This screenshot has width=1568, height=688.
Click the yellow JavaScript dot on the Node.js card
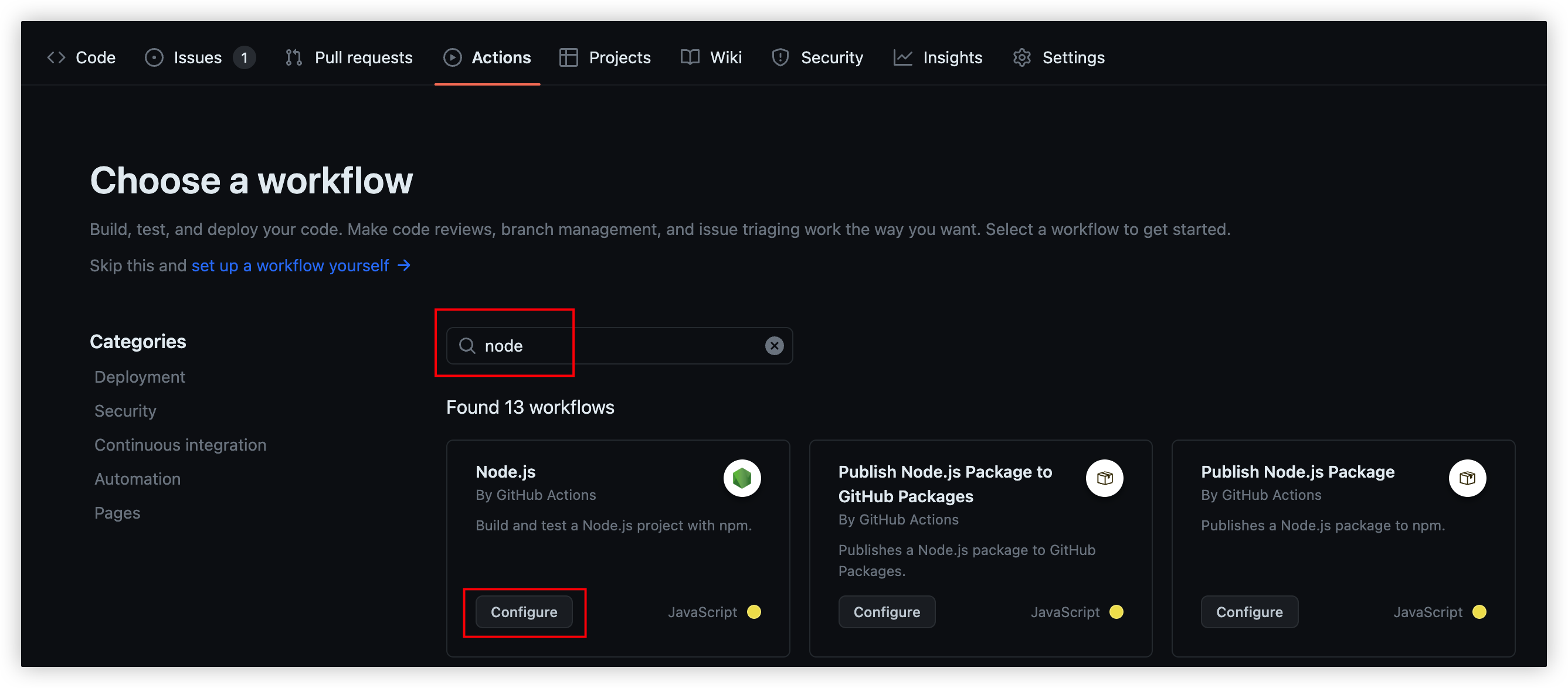[x=754, y=612]
